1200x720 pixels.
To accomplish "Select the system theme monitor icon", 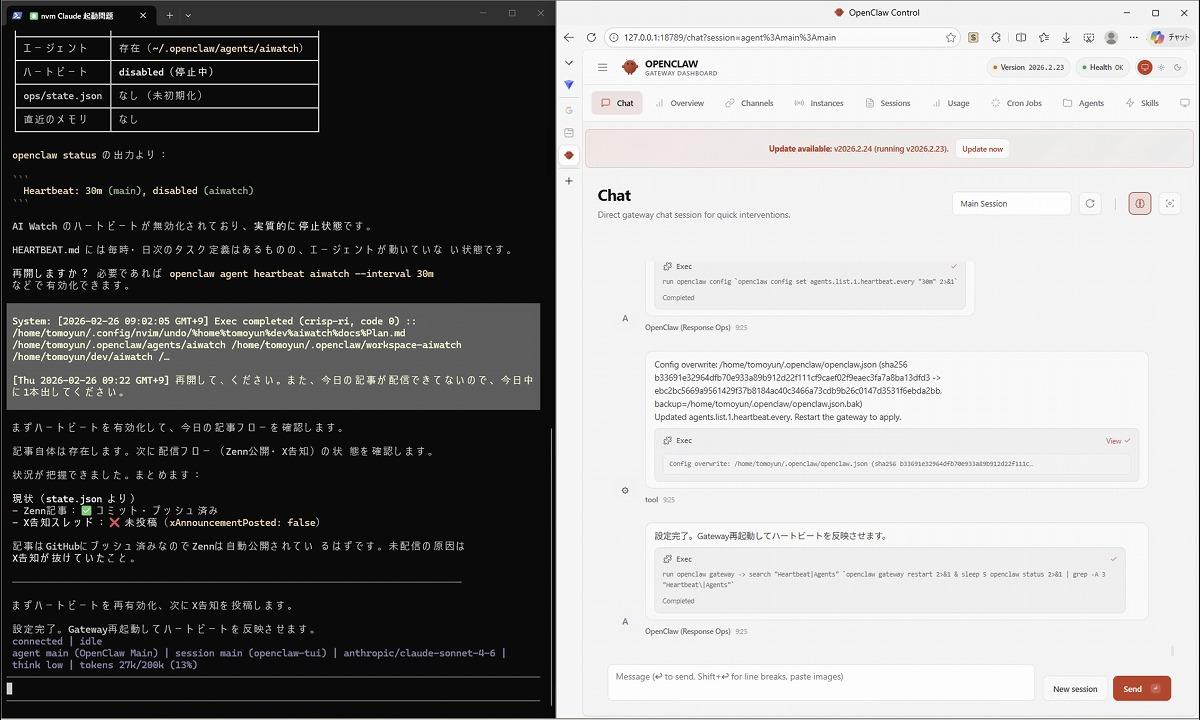I will [1145, 68].
